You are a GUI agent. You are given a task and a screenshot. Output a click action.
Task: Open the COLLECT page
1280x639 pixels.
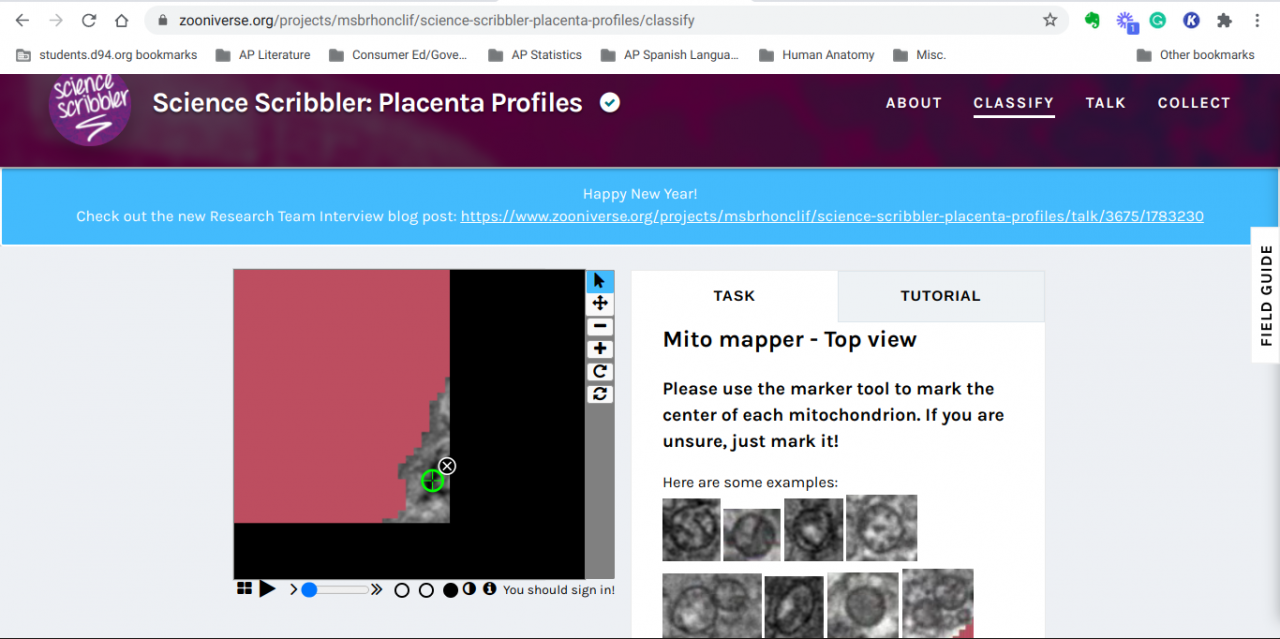click(x=1194, y=103)
